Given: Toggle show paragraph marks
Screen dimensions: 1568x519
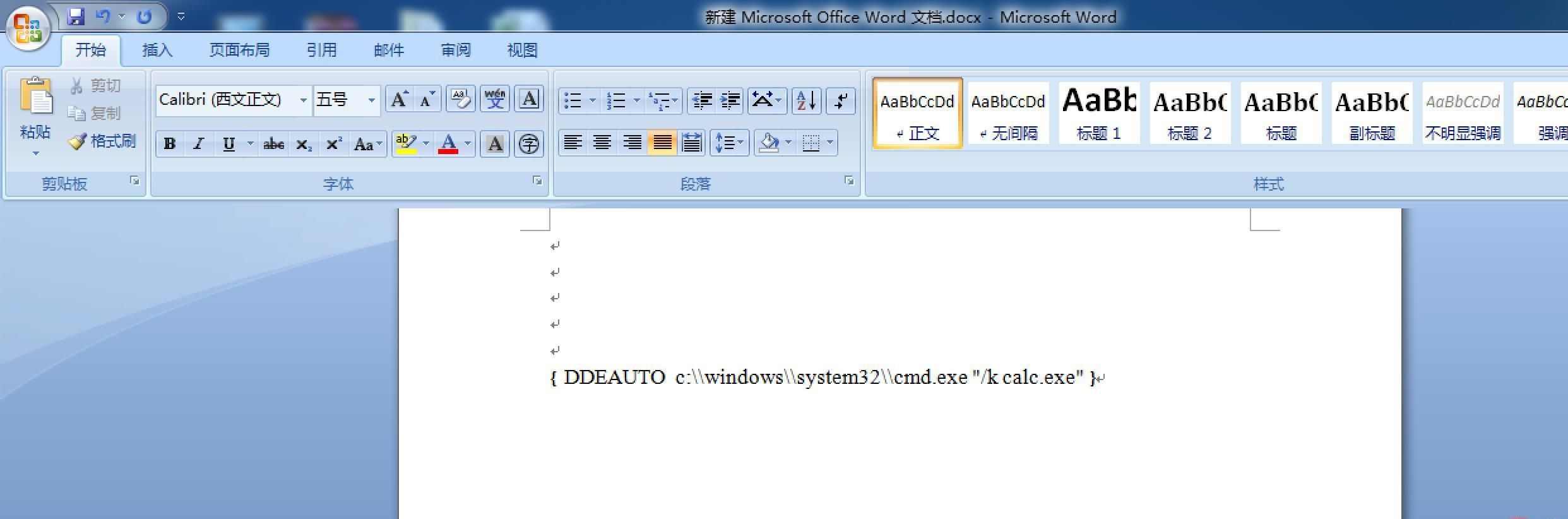Looking at the screenshot, I should 841,100.
